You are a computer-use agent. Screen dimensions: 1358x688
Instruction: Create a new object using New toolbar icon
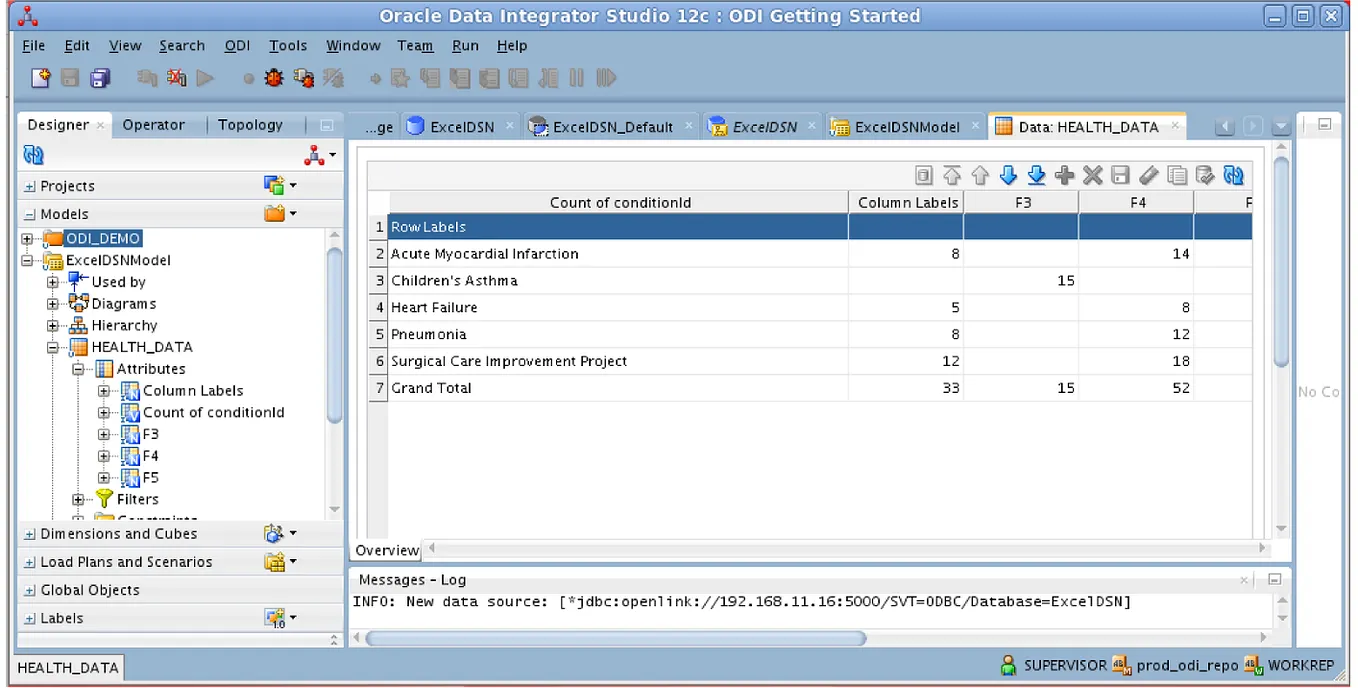point(42,78)
